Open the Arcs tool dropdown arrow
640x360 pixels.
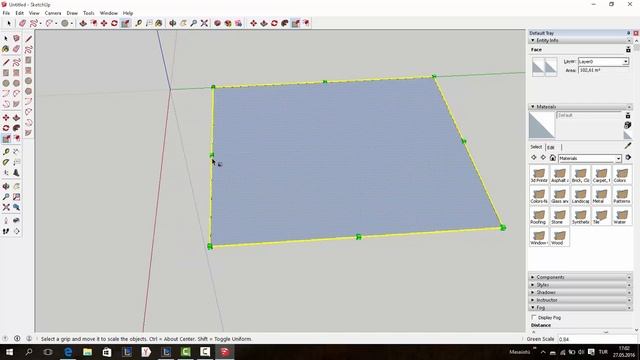click(x=56, y=24)
